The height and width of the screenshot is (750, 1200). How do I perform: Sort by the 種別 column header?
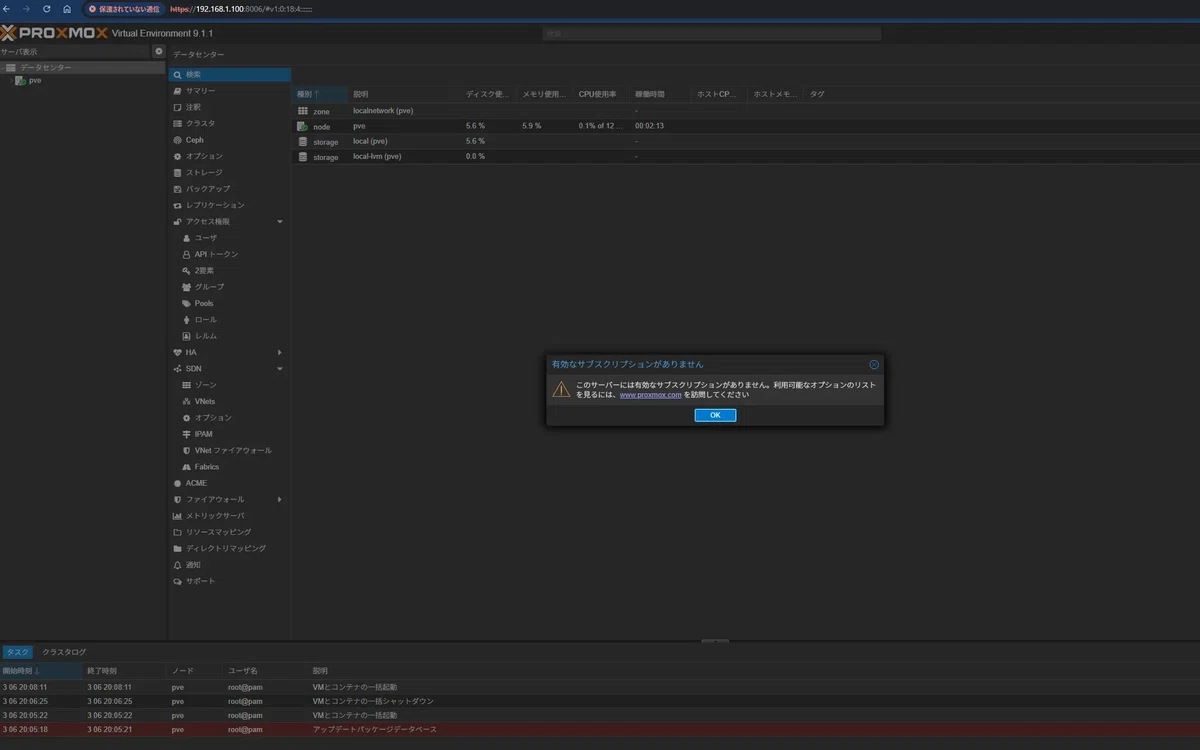coord(320,94)
